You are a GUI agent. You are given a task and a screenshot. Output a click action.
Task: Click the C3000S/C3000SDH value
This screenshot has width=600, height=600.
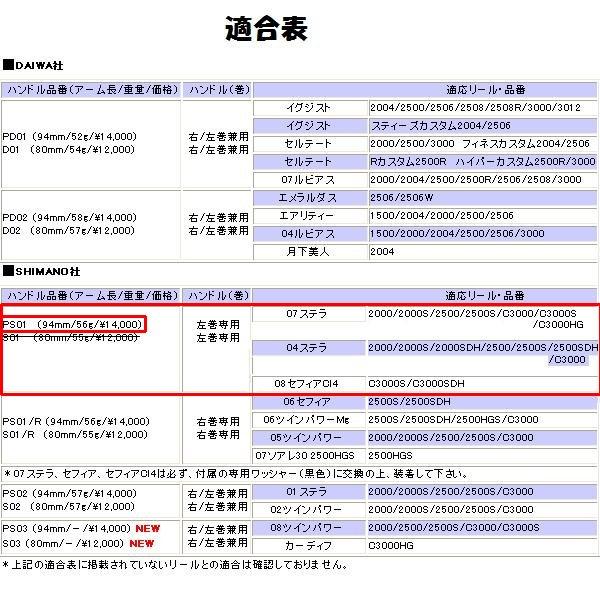416,384
